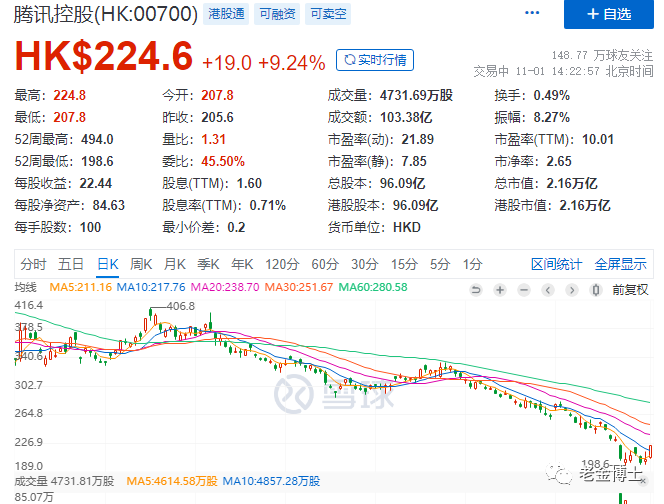The height and width of the screenshot is (504, 664).
Task: Click the 均线 moving average label
Action: [x=25, y=287]
